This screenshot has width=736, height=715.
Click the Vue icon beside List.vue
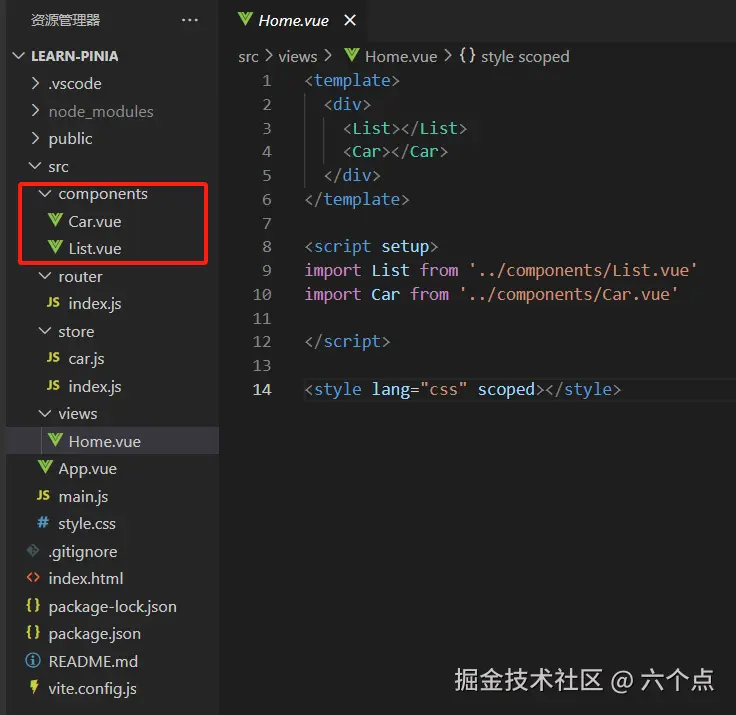click(x=55, y=247)
